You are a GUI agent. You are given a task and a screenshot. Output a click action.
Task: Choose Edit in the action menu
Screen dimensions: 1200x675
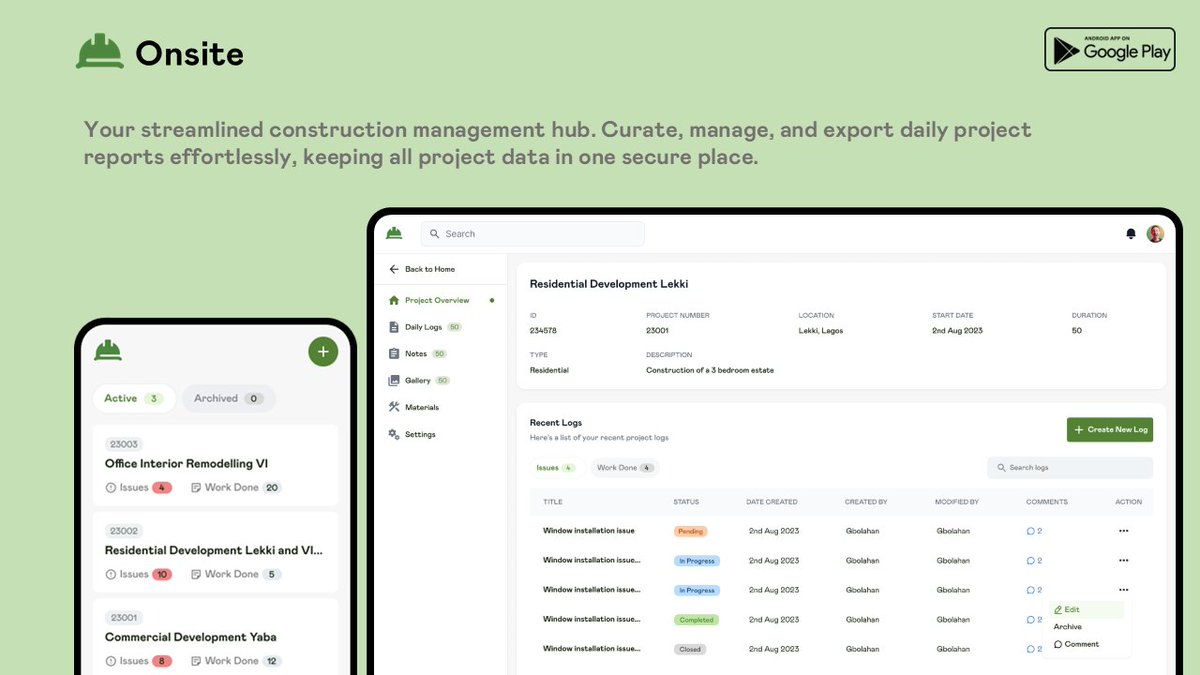pos(1087,610)
